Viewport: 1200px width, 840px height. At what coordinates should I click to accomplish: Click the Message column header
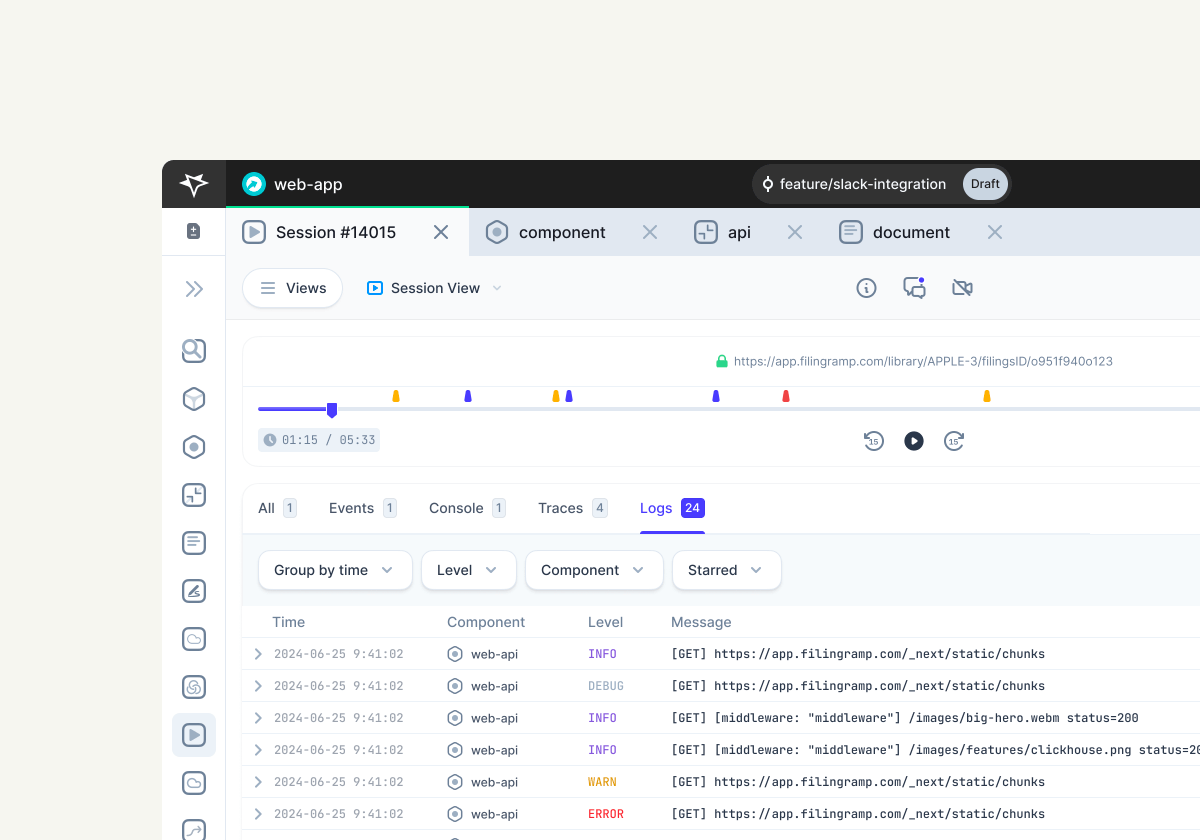pyautogui.click(x=701, y=622)
